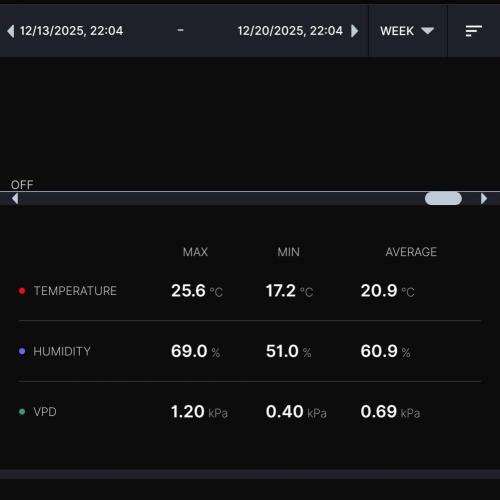500x500 pixels.
Task: Edit start date 12/13/2025, 22:04
Action: (x=71, y=31)
